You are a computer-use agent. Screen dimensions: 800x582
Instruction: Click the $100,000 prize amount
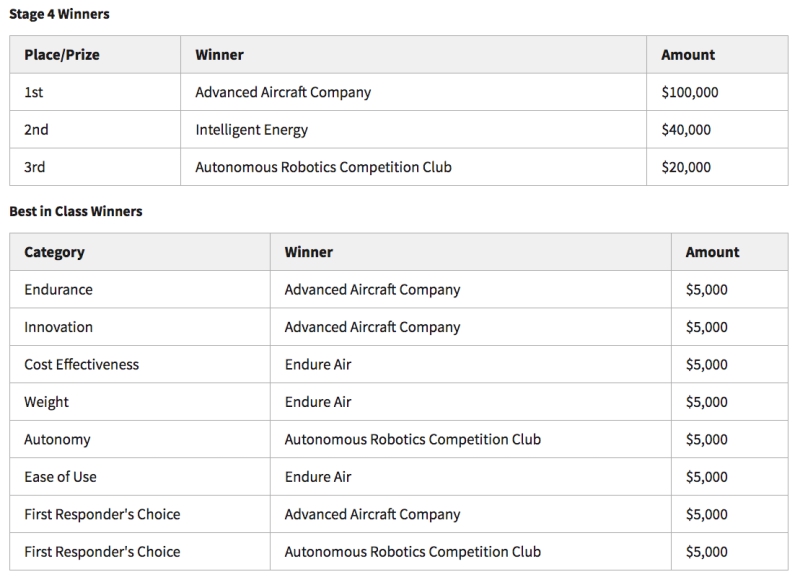[690, 92]
